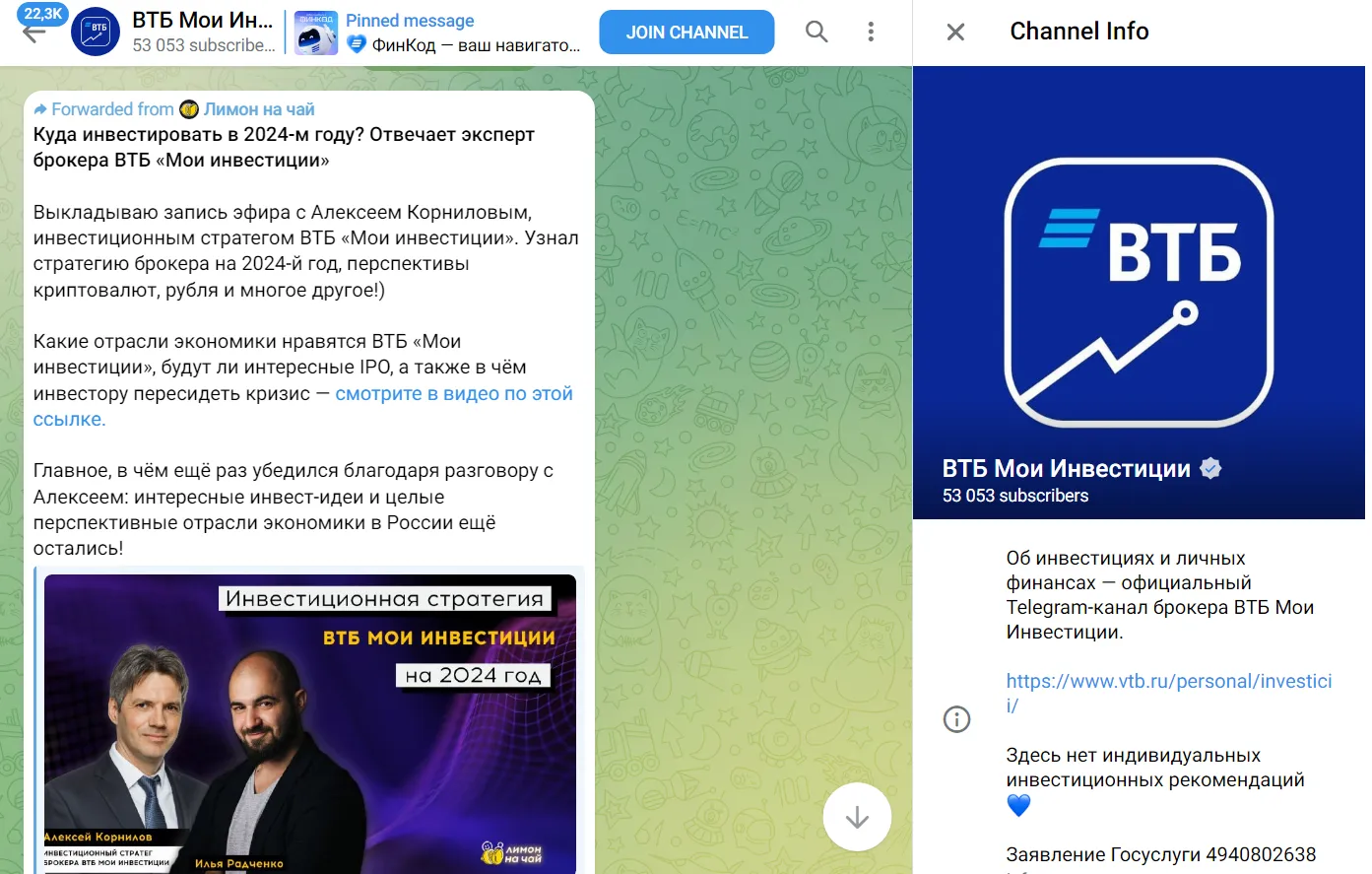Image resolution: width=1372 pixels, height=874 pixels.
Task: Click the large ВТБ logo profile photo
Action: tap(1139, 293)
